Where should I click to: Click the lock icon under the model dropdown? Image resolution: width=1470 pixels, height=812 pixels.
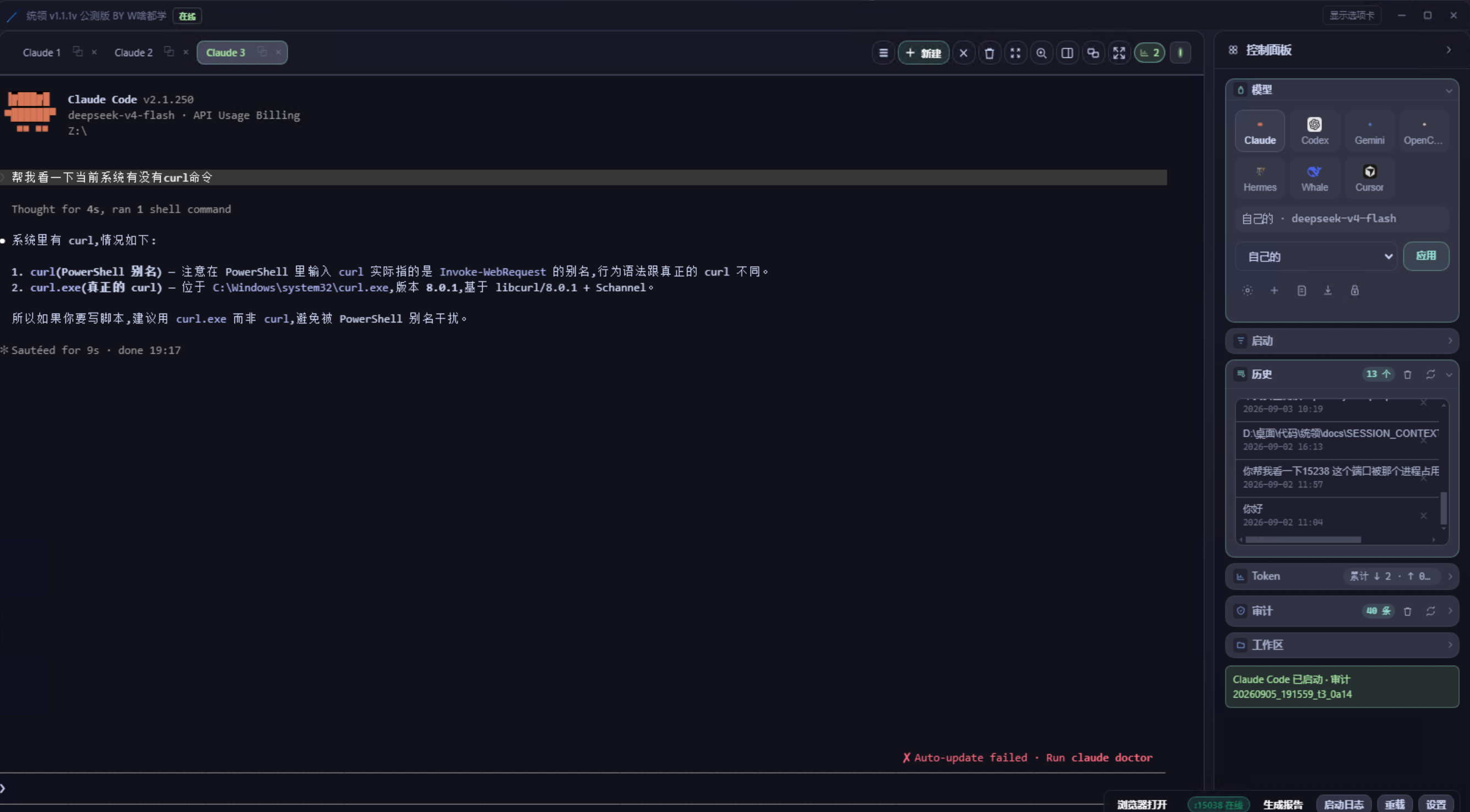[x=1354, y=290]
